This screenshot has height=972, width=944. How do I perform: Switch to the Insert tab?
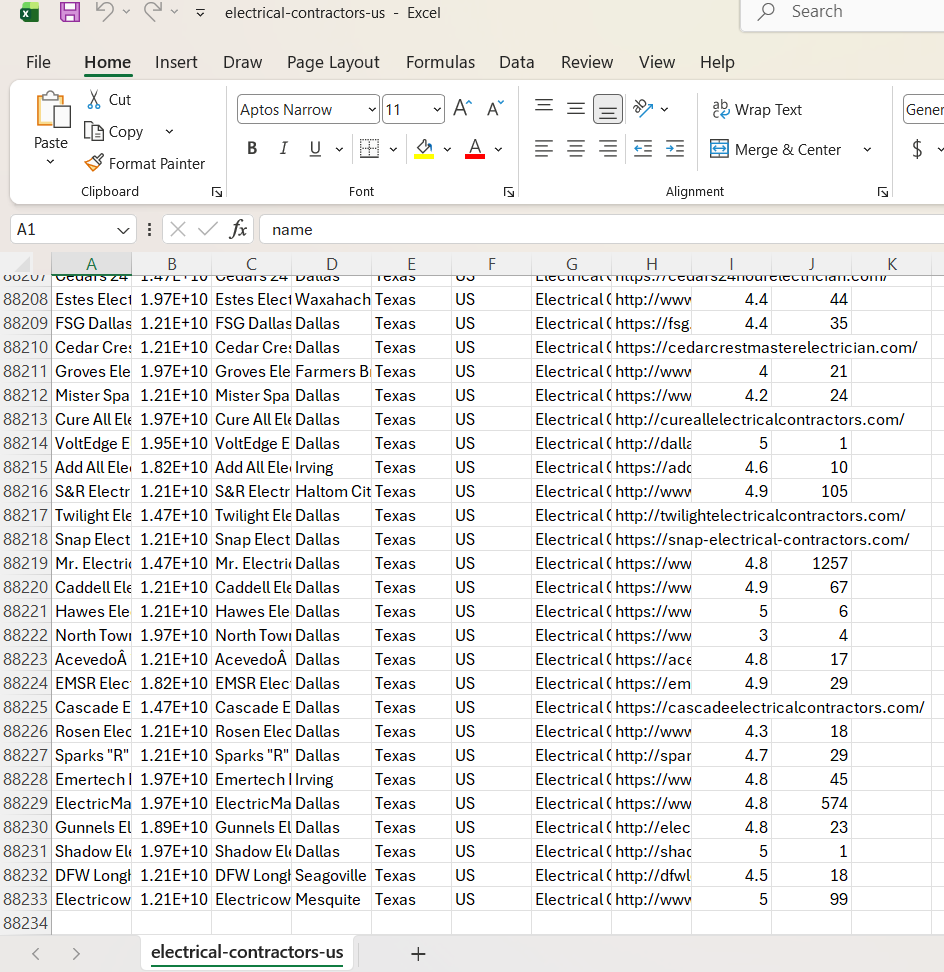click(176, 62)
